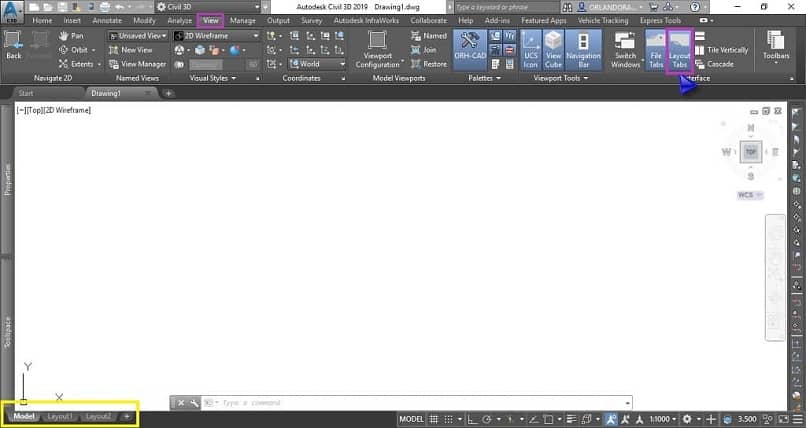Click Named viewports

429,35
